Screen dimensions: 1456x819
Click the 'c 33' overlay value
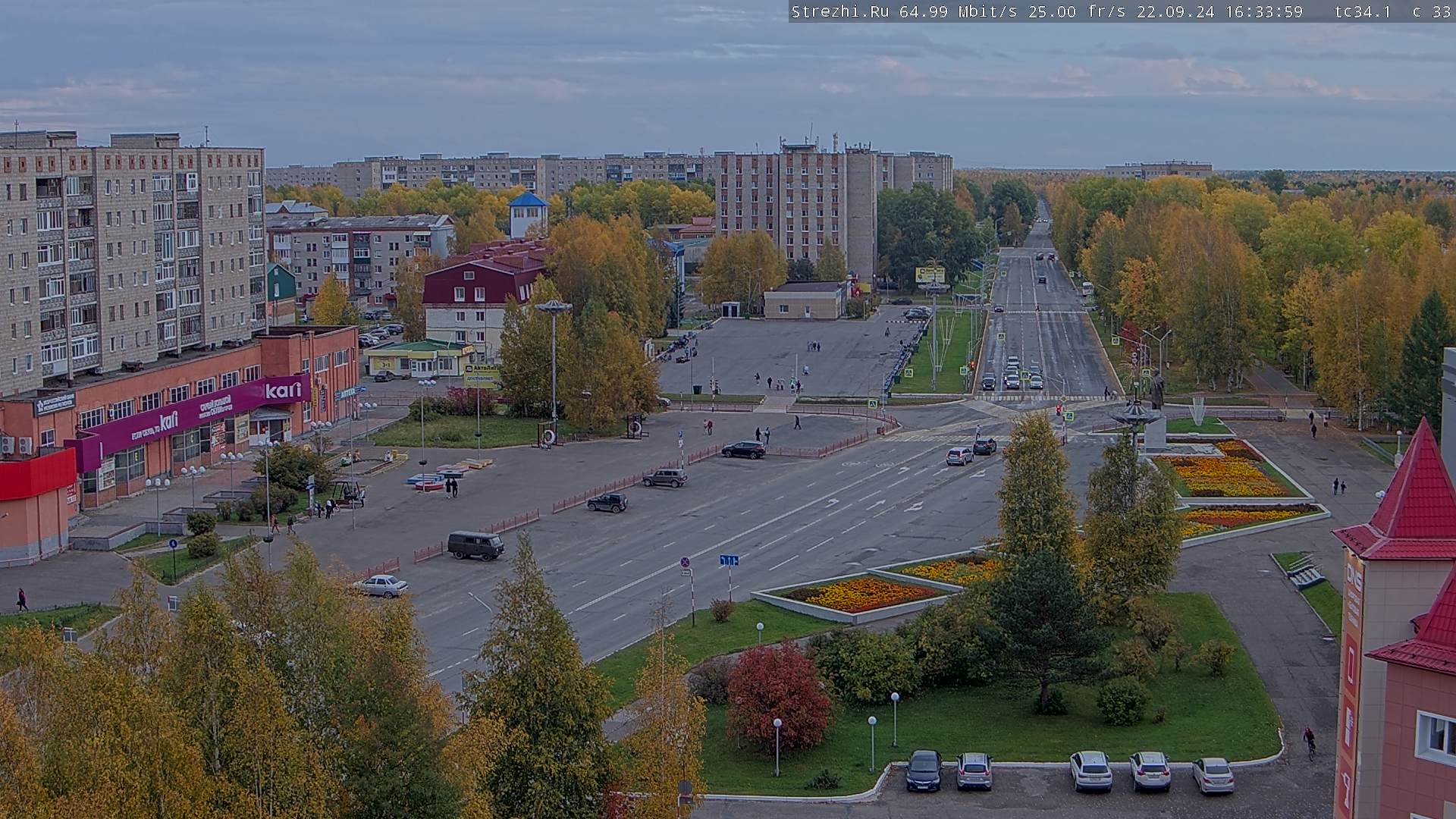(1432, 11)
